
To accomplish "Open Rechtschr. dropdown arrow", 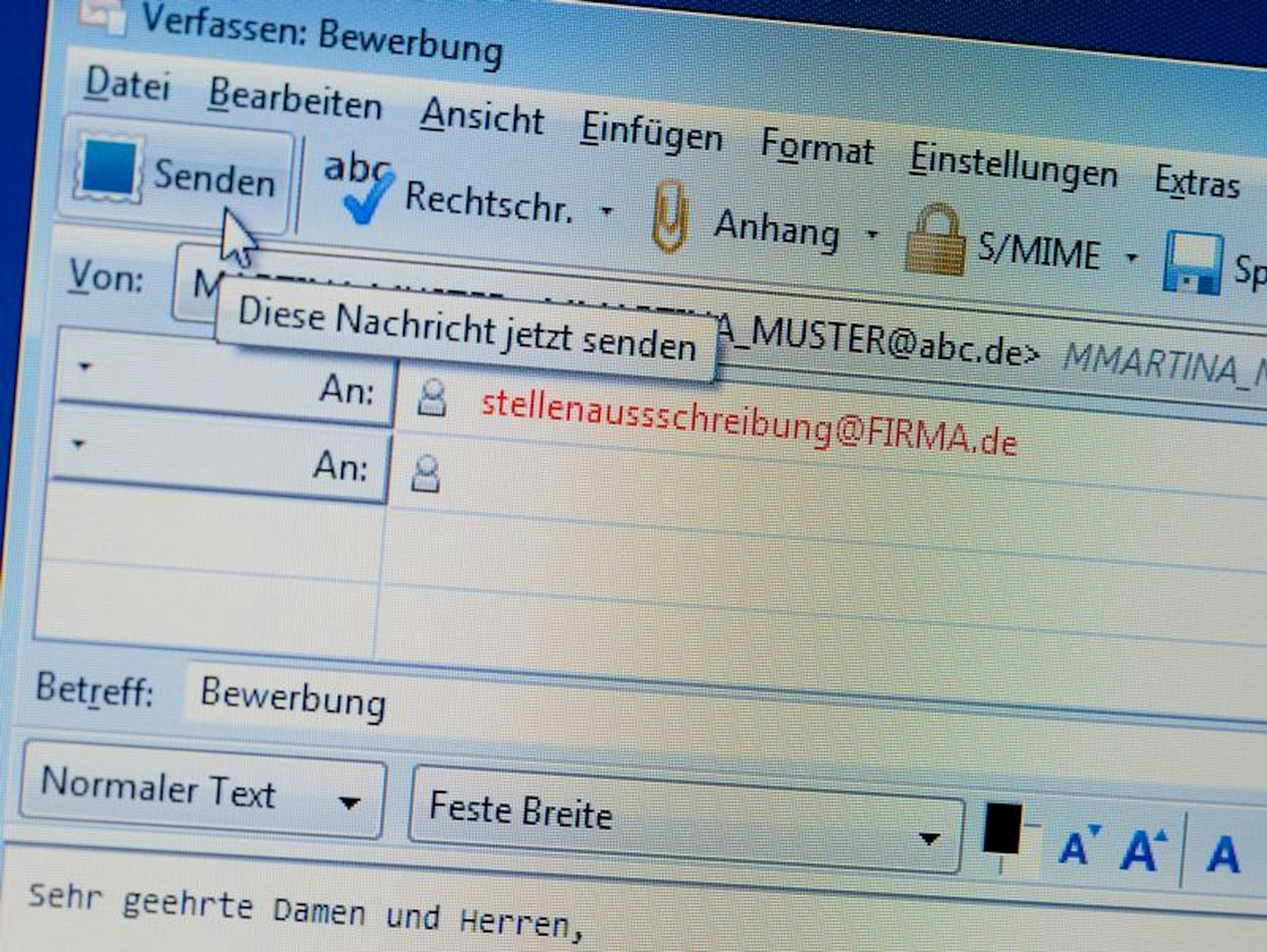I will pyautogui.click(x=607, y=210).
